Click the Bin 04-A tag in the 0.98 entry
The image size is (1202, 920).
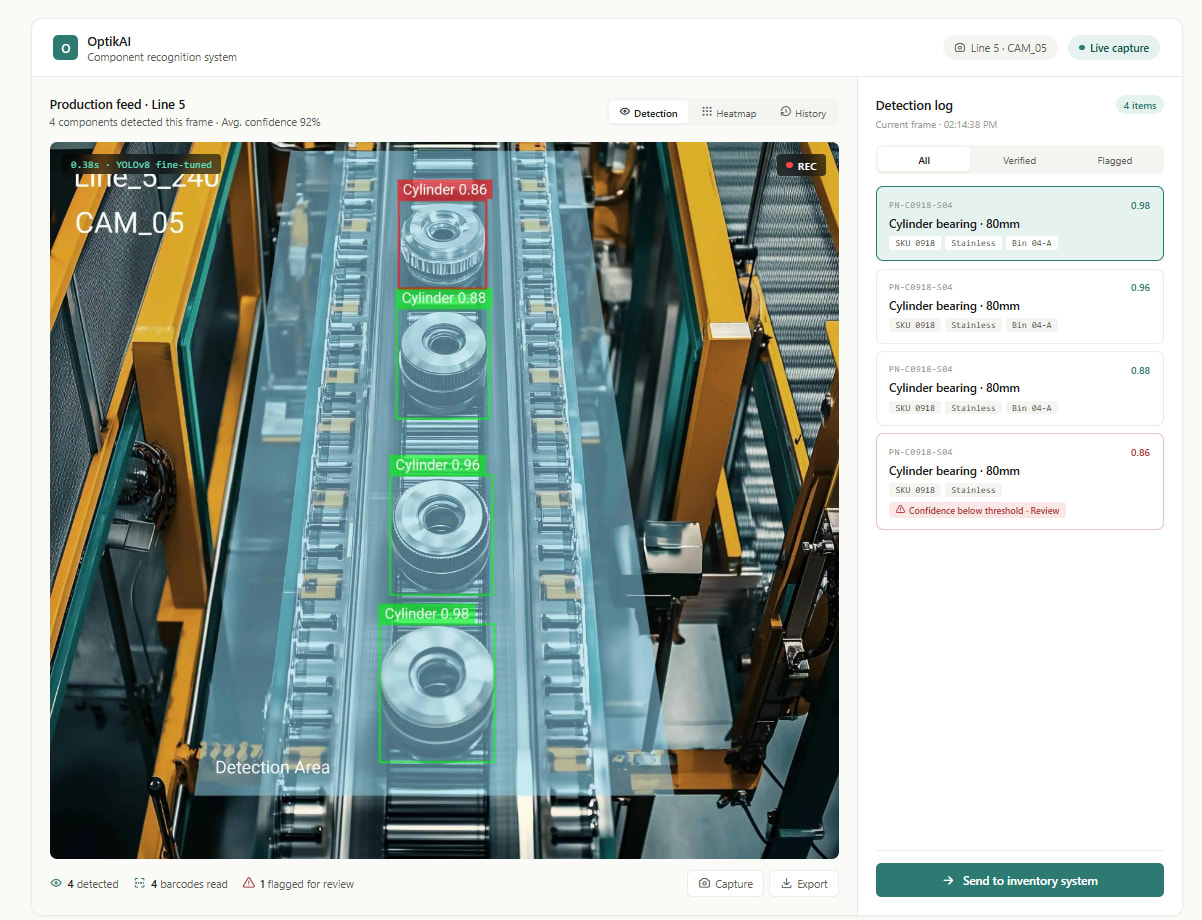tap(1034, 243)
